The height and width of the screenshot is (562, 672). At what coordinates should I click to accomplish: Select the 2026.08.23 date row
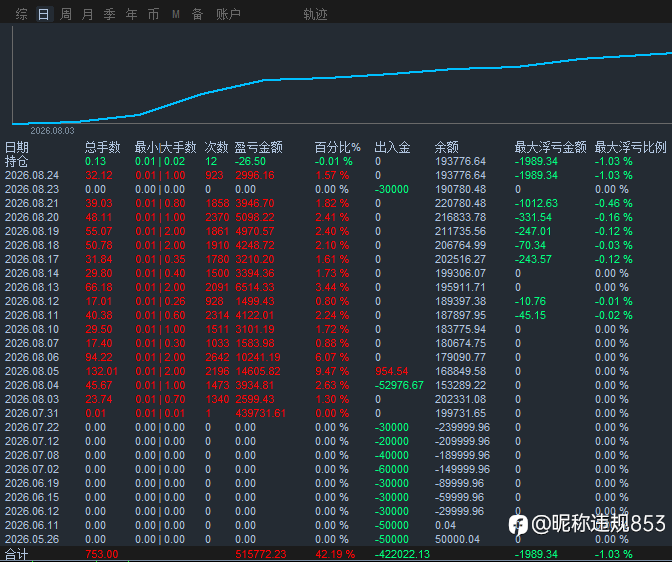point(32,189)
